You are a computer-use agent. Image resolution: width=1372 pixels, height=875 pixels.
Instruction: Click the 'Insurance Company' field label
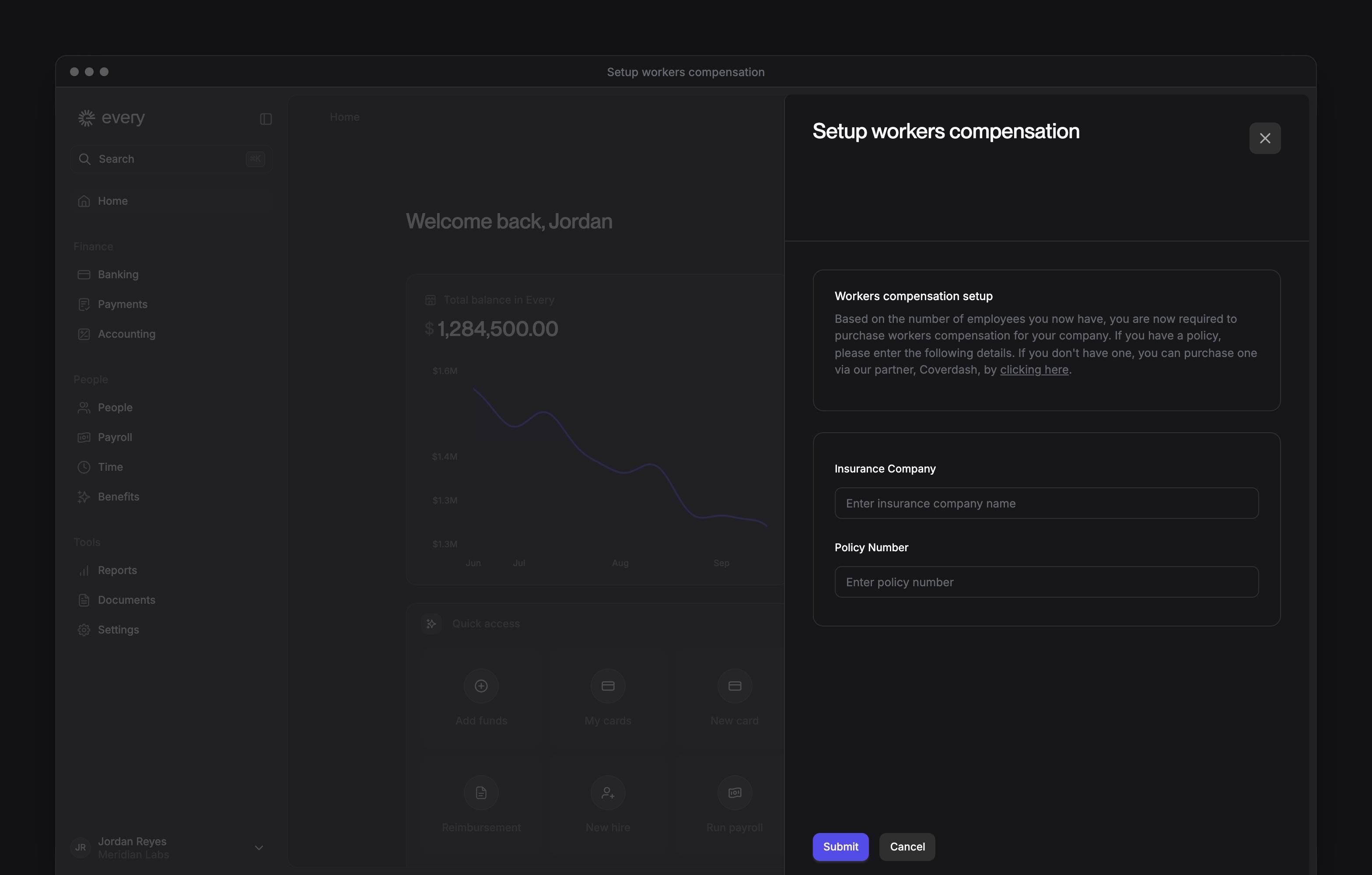(885, 469)
